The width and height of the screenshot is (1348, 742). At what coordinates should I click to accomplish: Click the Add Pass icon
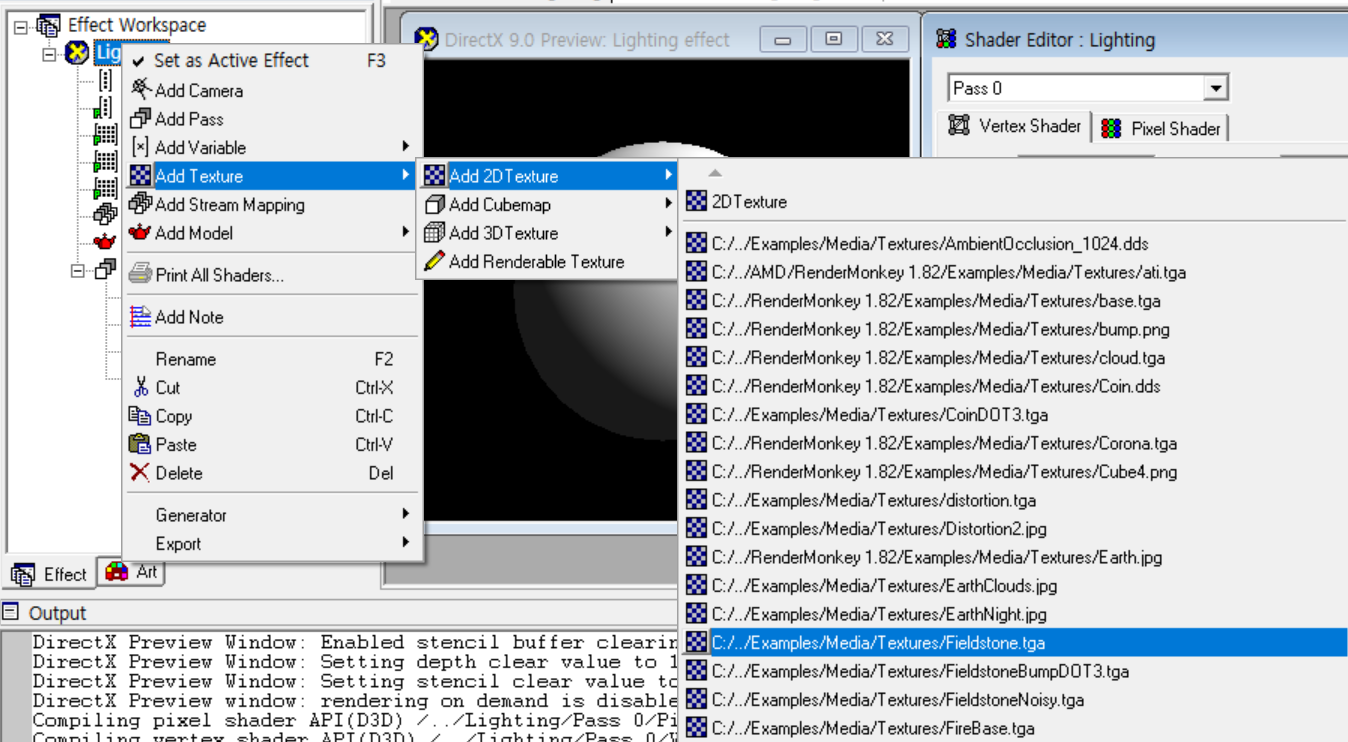click(141, 118)
